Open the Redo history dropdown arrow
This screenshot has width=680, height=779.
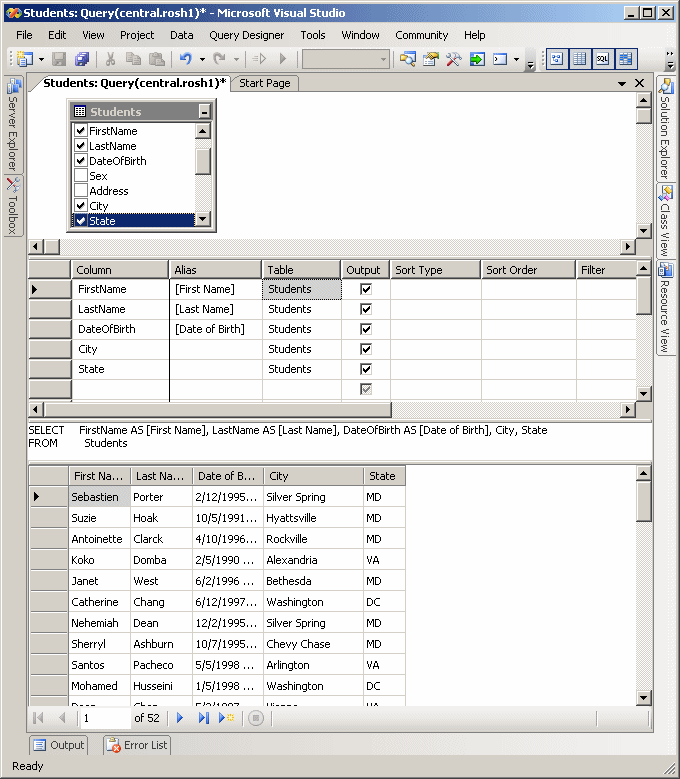236,60
